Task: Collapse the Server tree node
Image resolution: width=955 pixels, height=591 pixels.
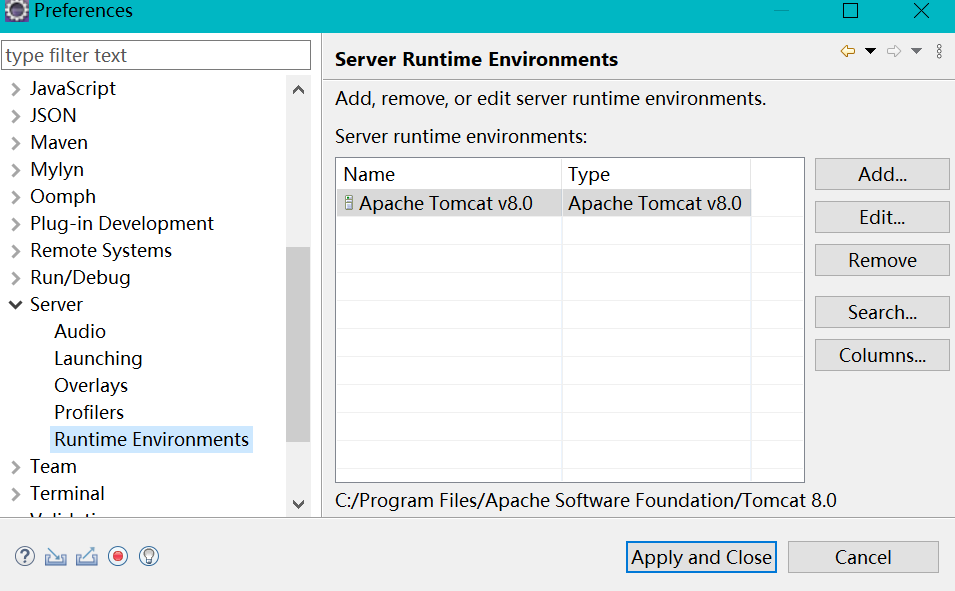Action: pyautogui.click(x=15, y=305)
